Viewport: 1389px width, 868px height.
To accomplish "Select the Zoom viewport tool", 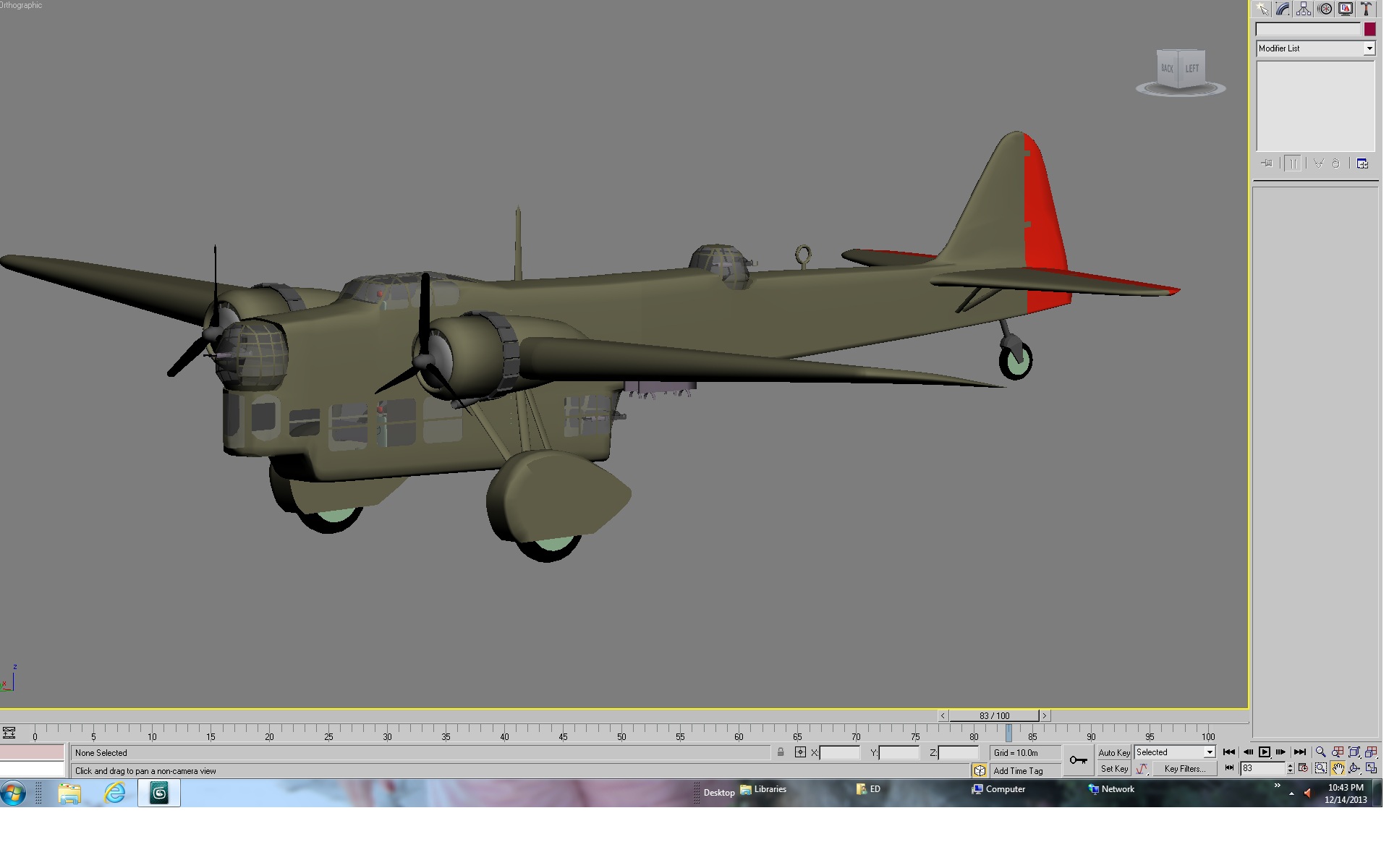I will (1320, 752).
